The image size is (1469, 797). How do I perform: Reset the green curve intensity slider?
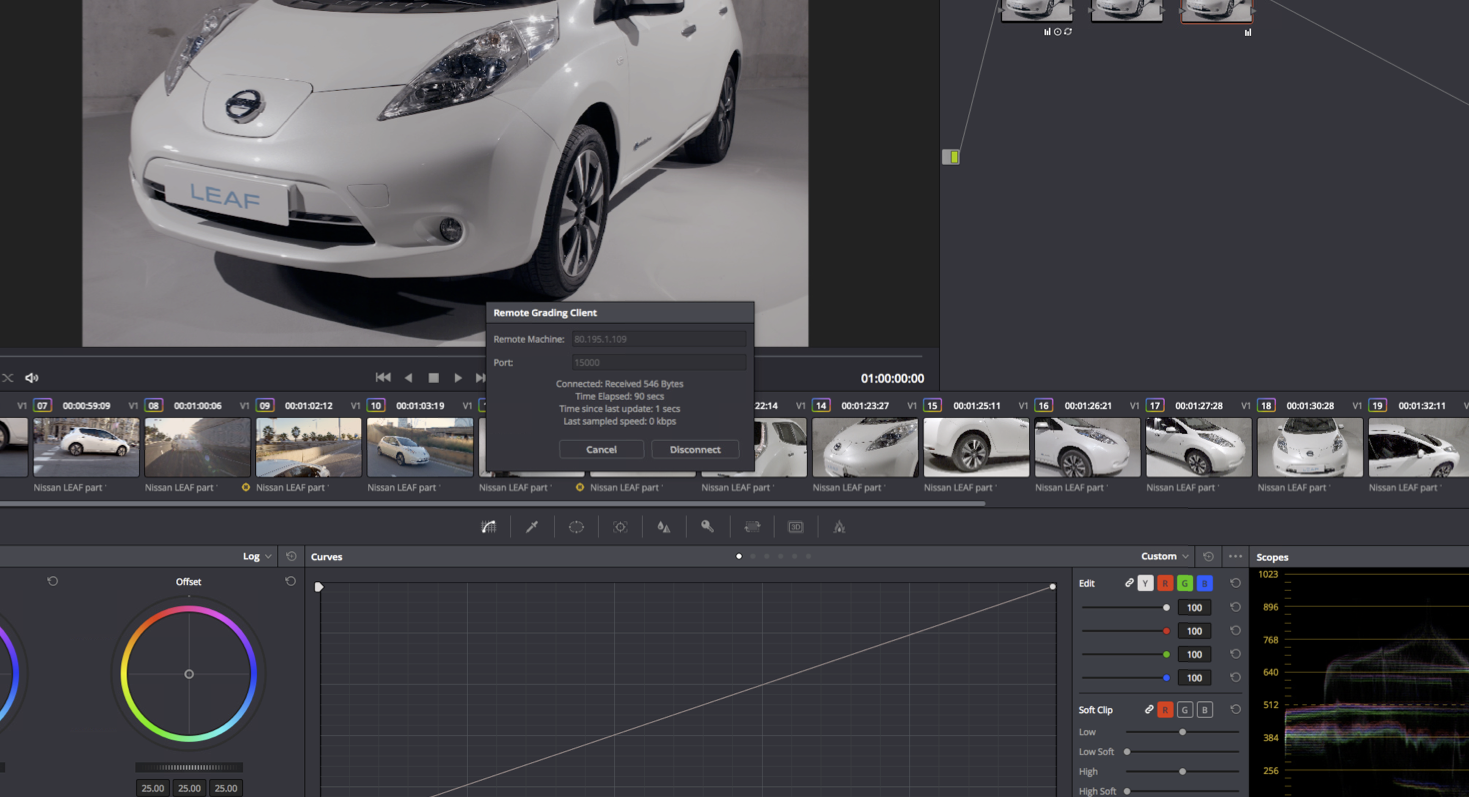(1235, 654)
